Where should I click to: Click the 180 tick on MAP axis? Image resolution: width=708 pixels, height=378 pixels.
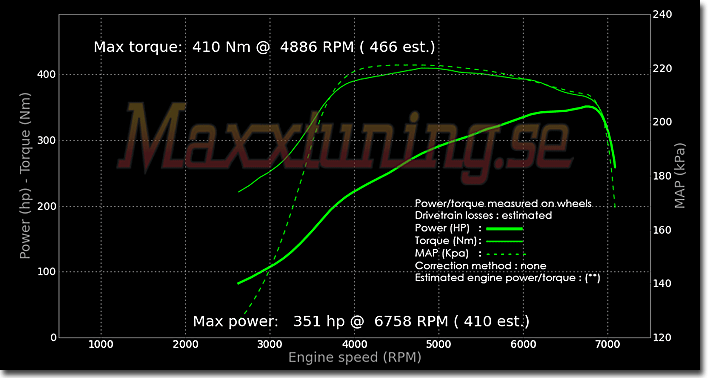click(x=662, y=176)
